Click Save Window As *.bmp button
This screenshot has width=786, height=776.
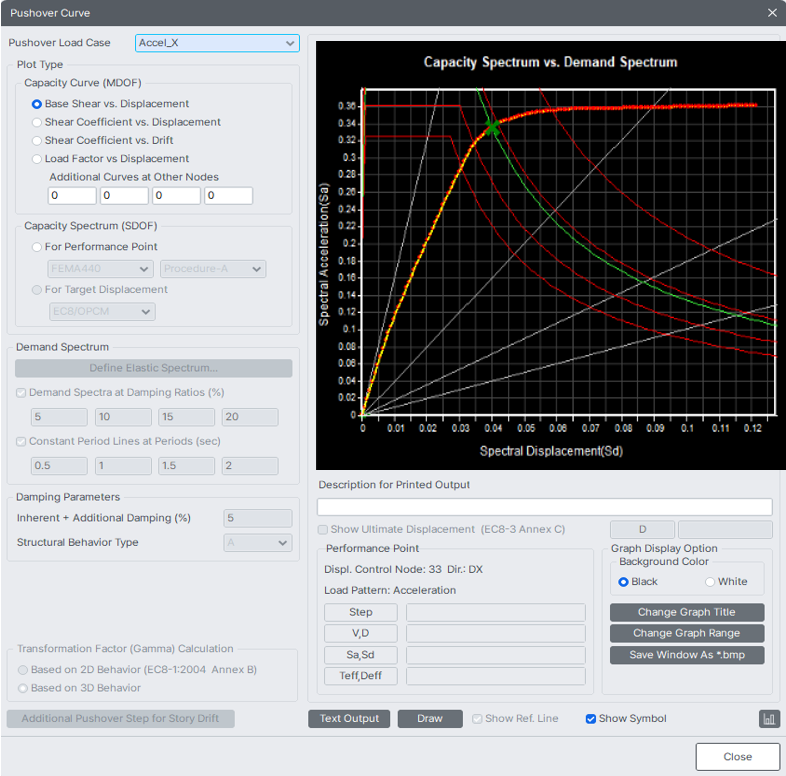687,656
